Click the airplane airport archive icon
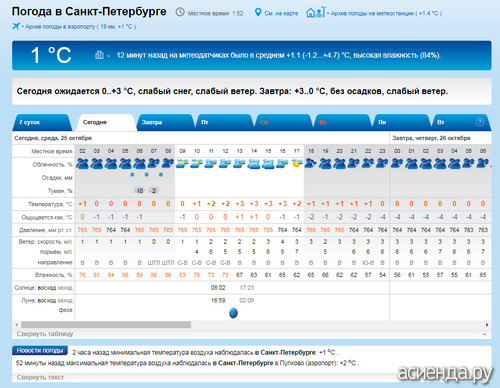The height and width of the screenshot is (388, 500). point(16,26)
